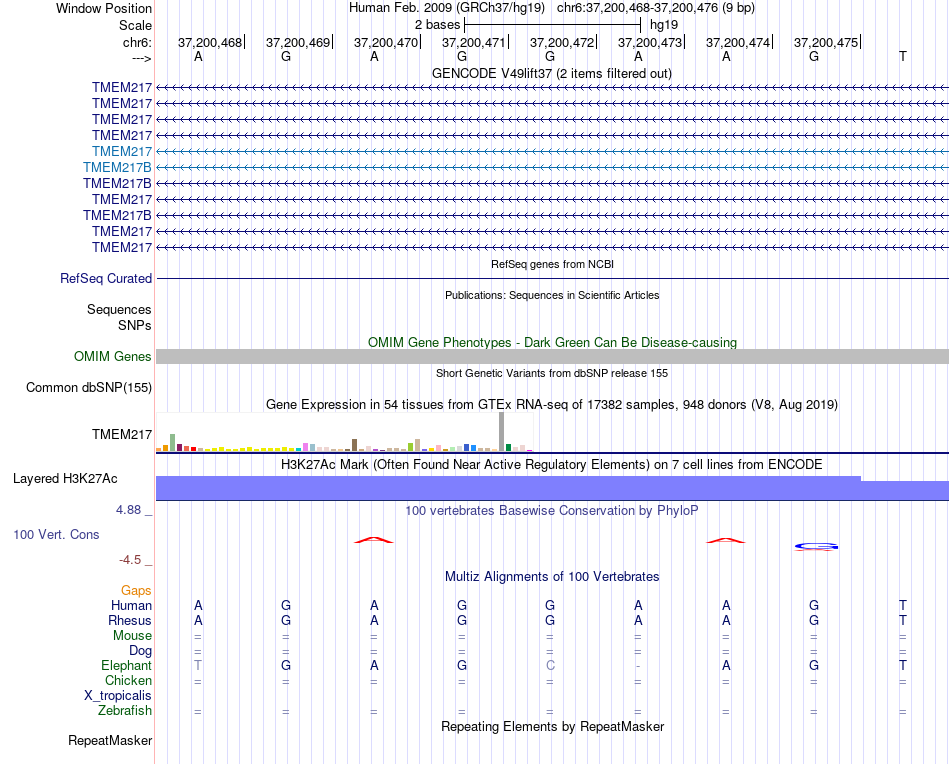Click the light-blue TMEM217 transcript label

coord(122,151)
